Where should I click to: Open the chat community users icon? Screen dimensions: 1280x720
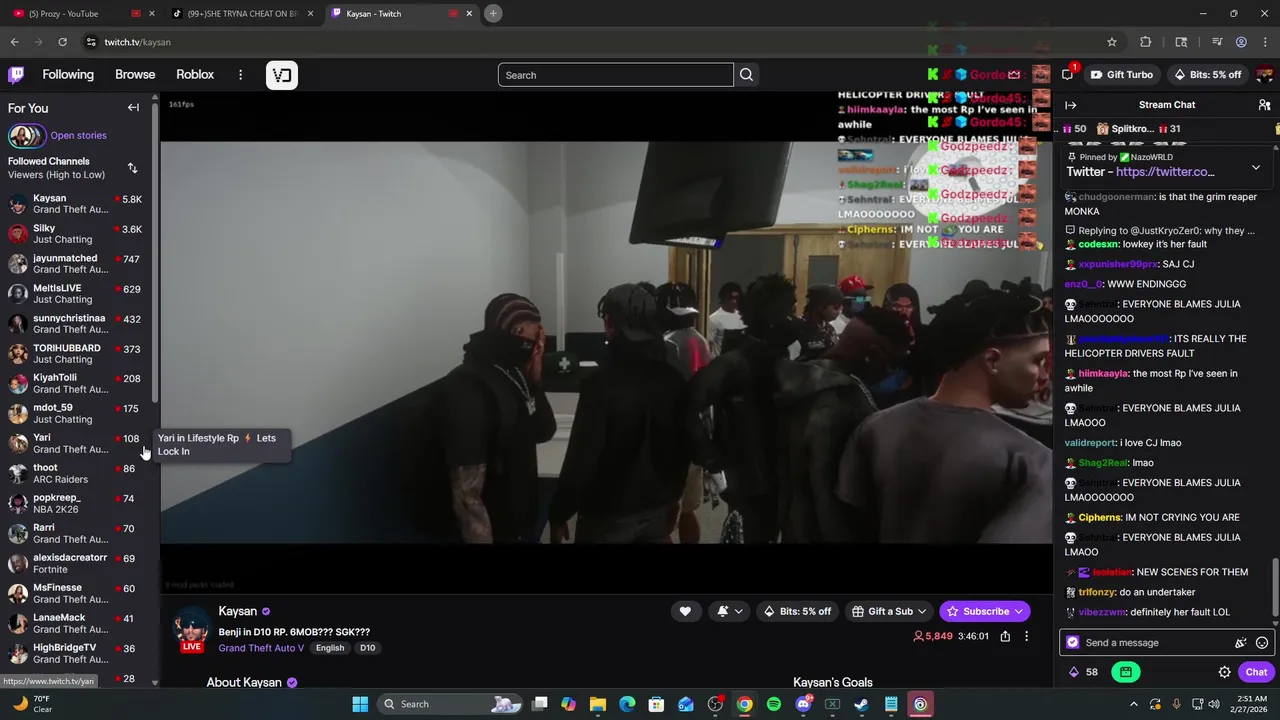pos(1264,105)
